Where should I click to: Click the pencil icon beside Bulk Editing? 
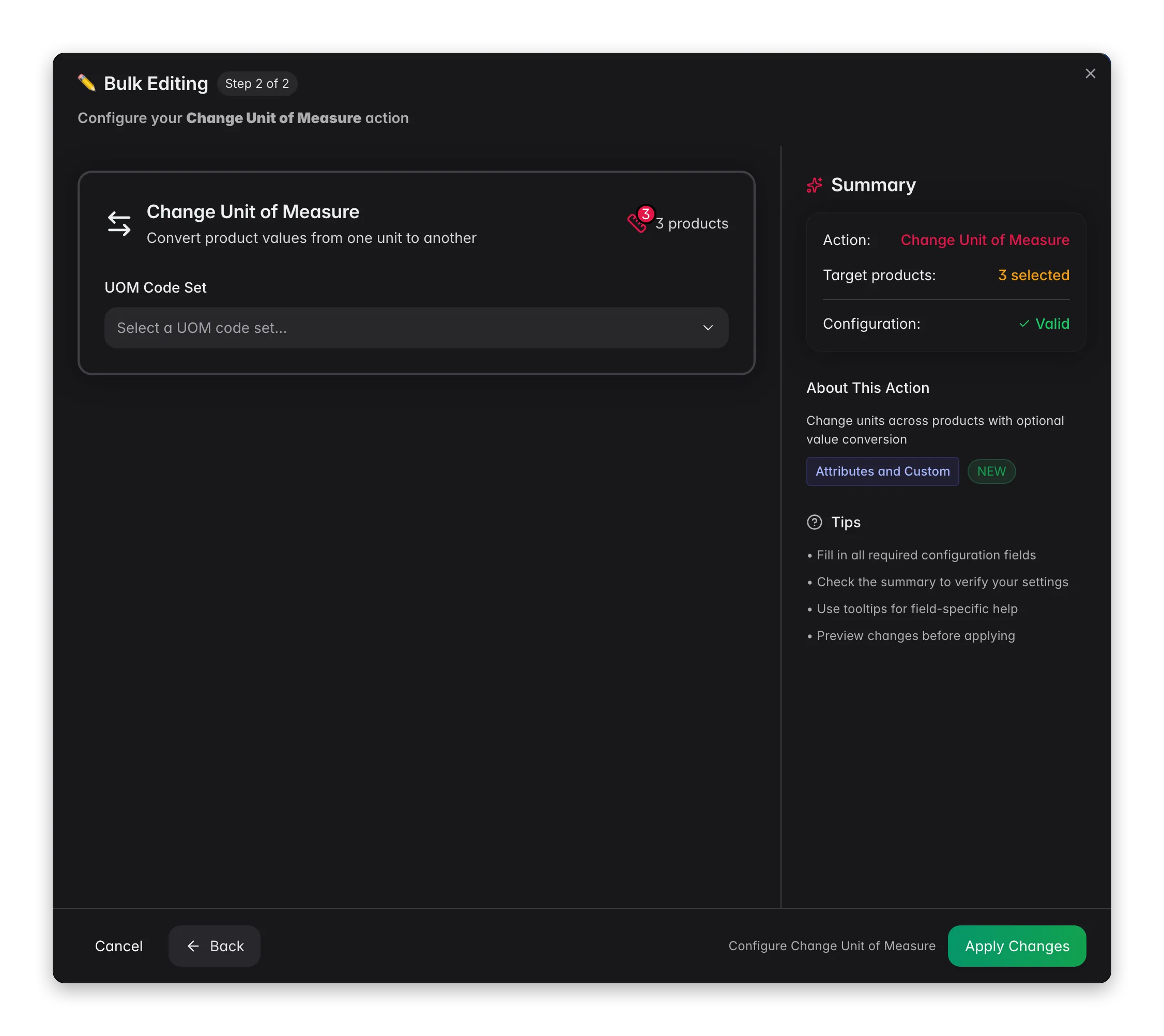(86, 83)
